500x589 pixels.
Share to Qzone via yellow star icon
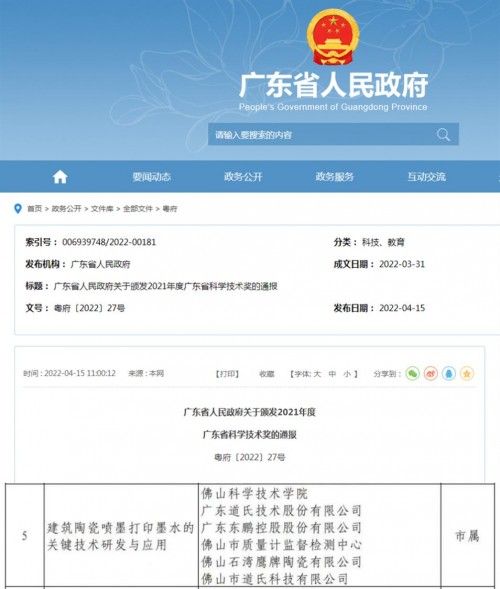[x=467, y=373]
